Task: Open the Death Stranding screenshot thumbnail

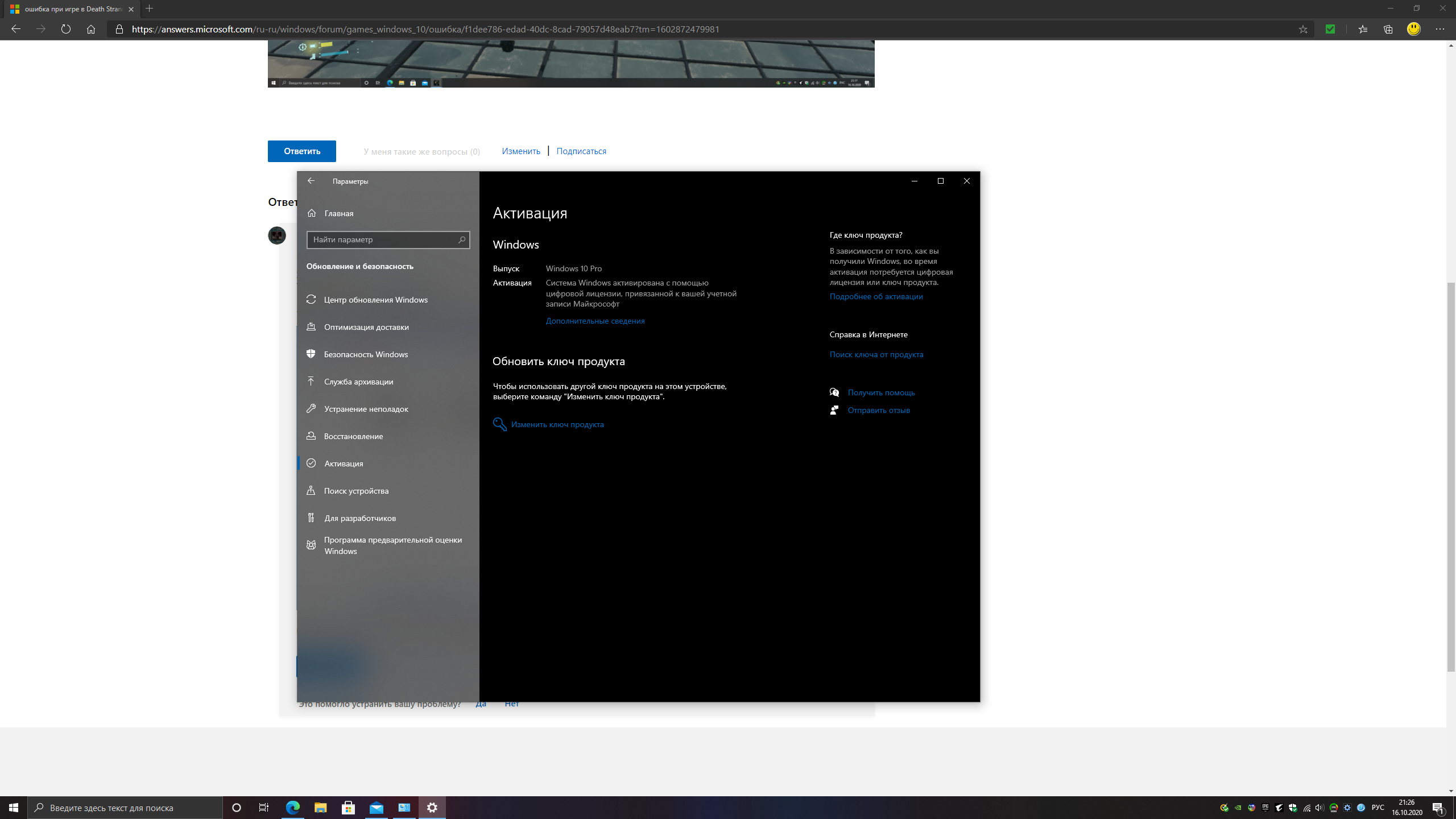Action: [571, 64]
